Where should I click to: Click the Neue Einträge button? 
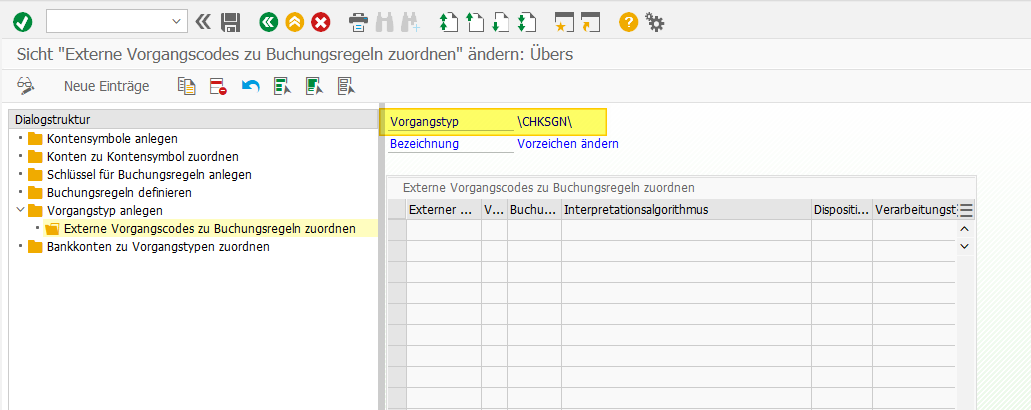(x=106, y=86)
